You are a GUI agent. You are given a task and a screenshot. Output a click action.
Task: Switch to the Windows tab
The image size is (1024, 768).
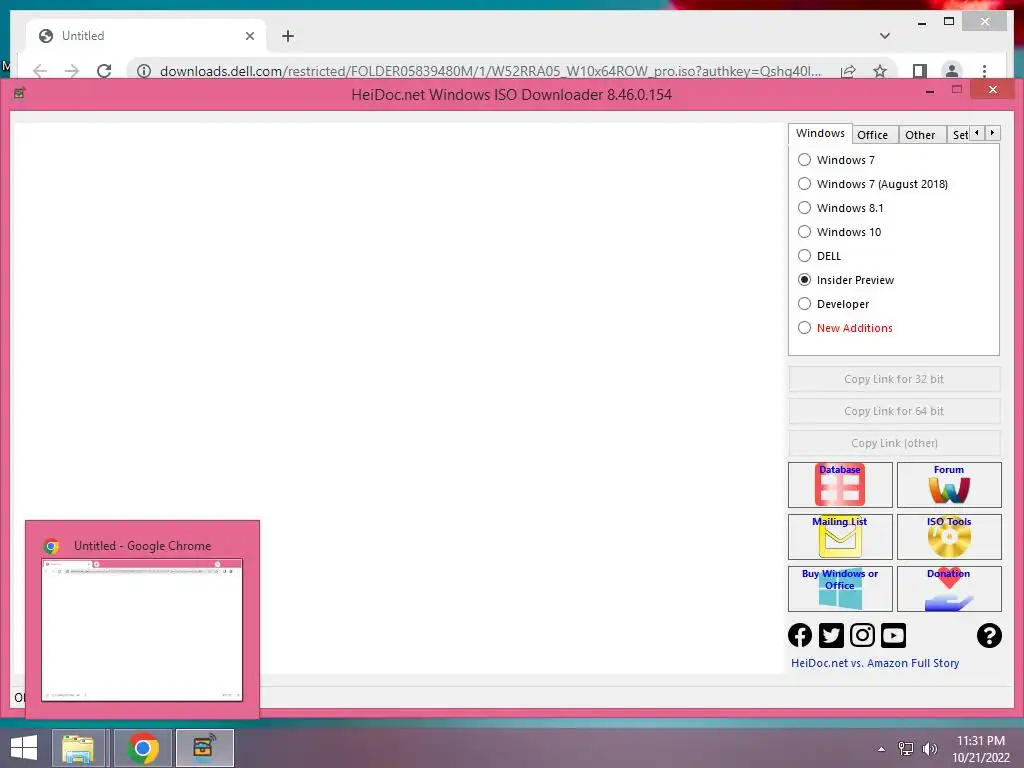820,133
